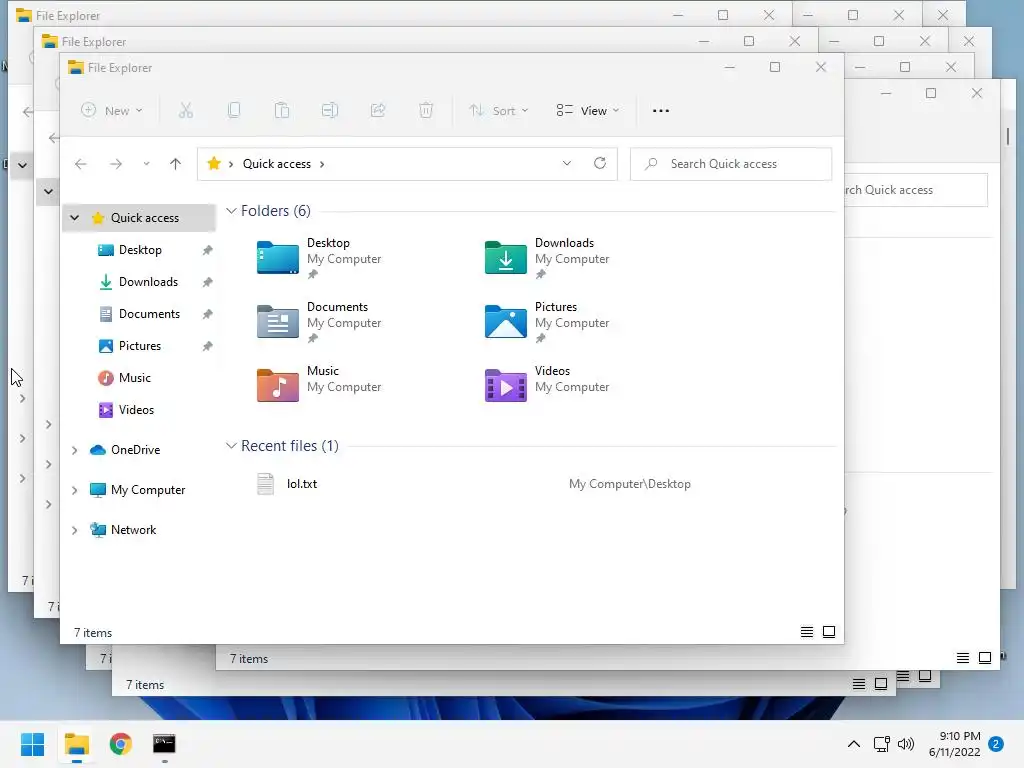1024x768 pixels.
Task: Switch to details view in the rightmost background window
Action: point(963,658)
